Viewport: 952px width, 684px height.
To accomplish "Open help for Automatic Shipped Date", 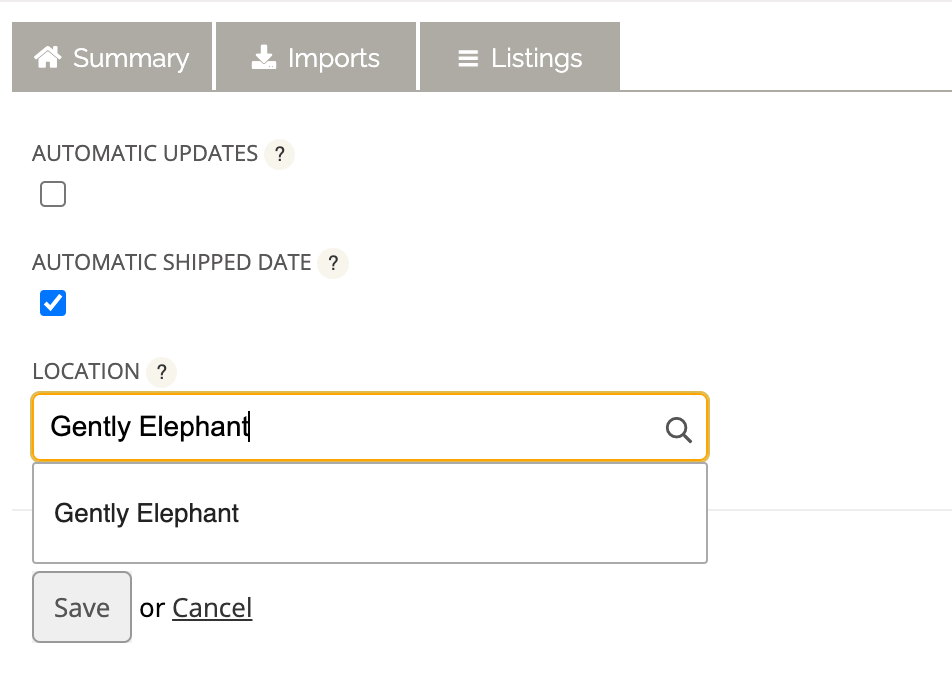I will pyautogui.click(x=333, y=263).
